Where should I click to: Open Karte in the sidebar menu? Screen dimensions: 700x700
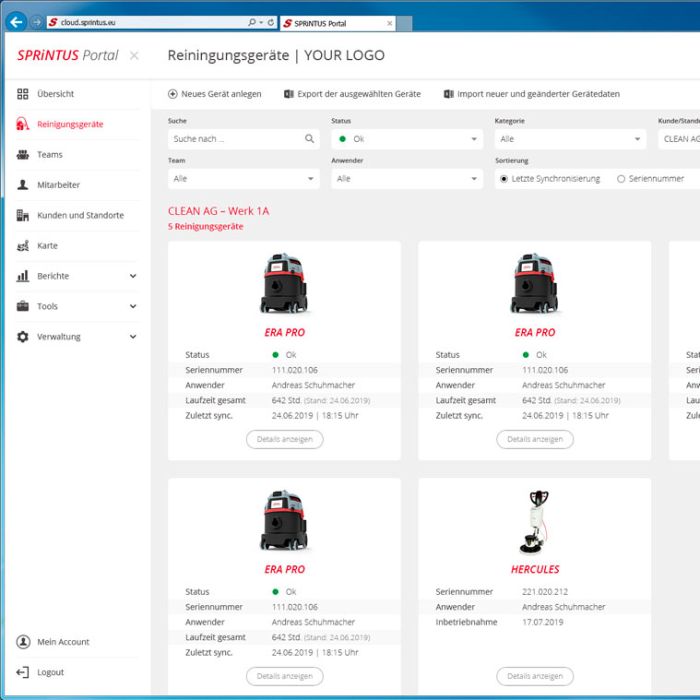coord(47,246)
